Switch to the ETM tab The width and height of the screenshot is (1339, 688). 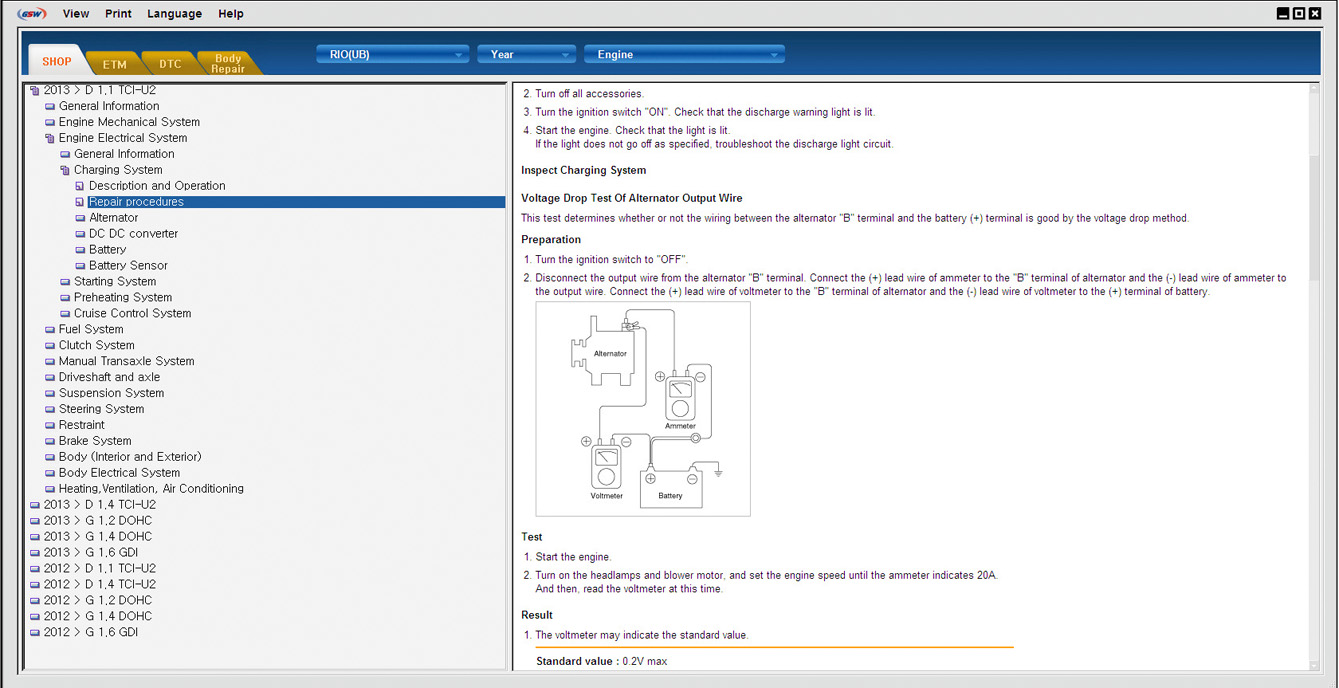pyautogui.click(x=114, y=64)
